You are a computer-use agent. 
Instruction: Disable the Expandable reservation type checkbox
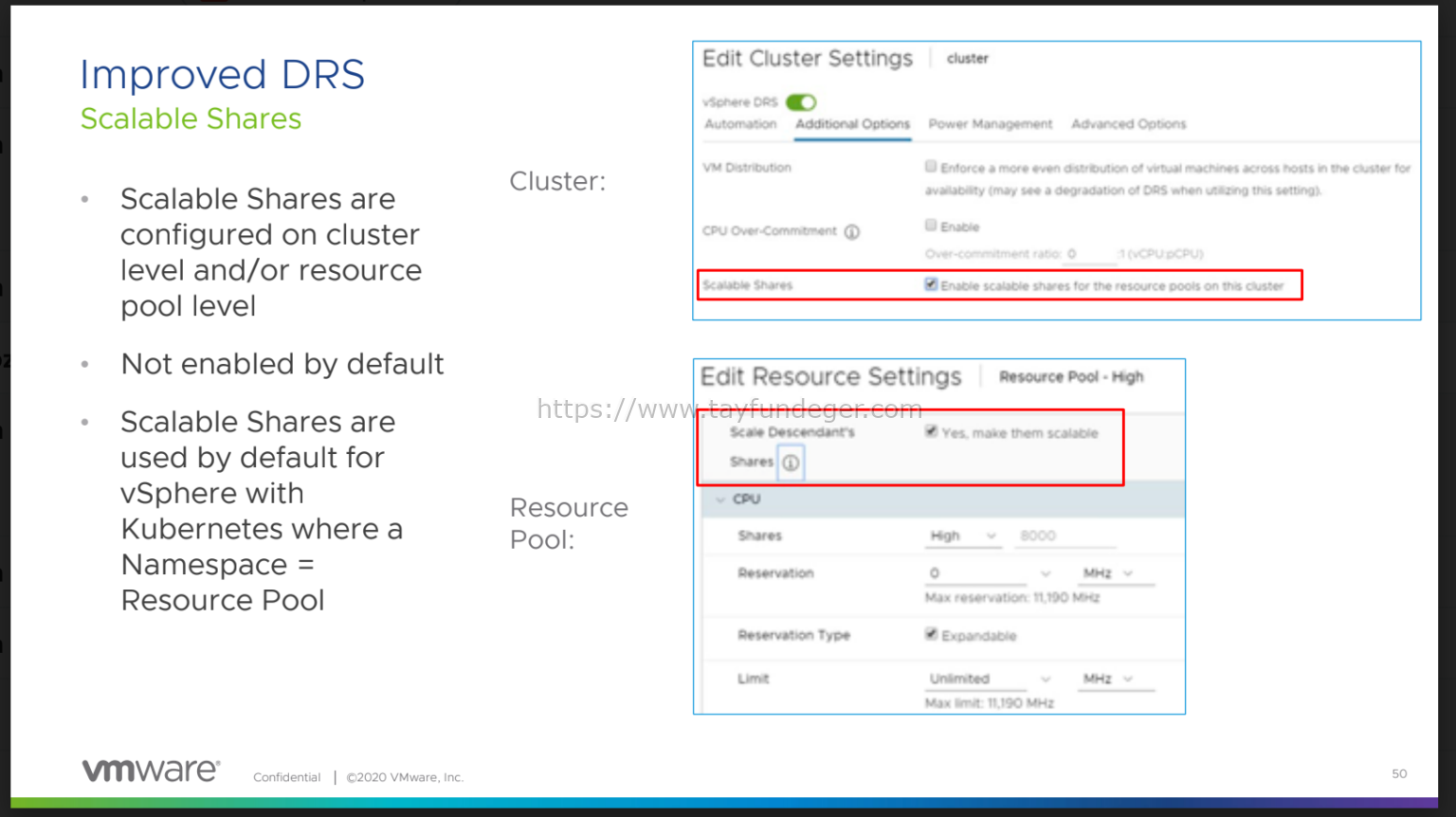(932, 634)
